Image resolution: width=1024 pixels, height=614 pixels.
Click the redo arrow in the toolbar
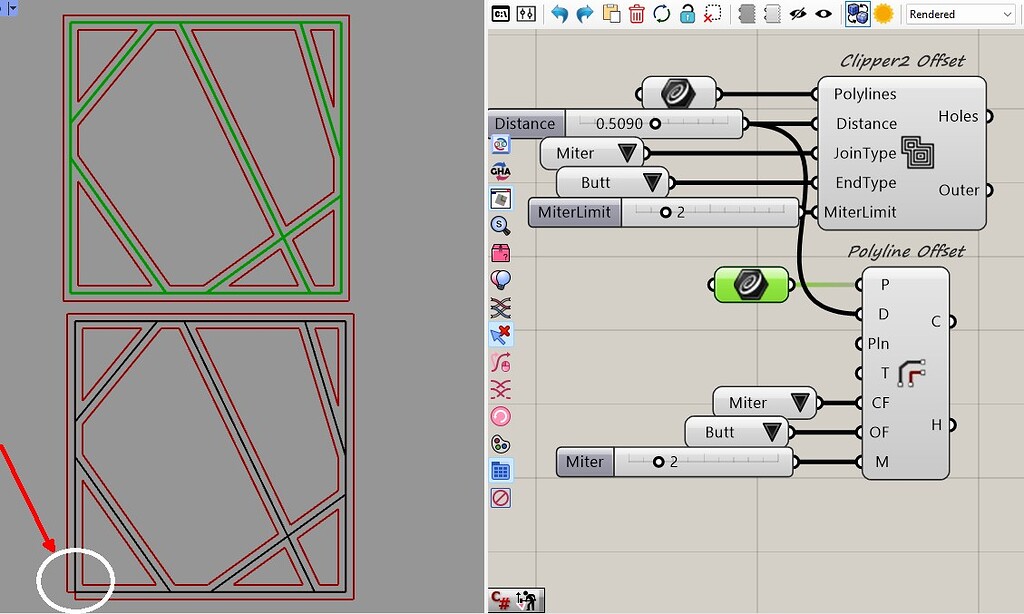click(x=584, y=13)
